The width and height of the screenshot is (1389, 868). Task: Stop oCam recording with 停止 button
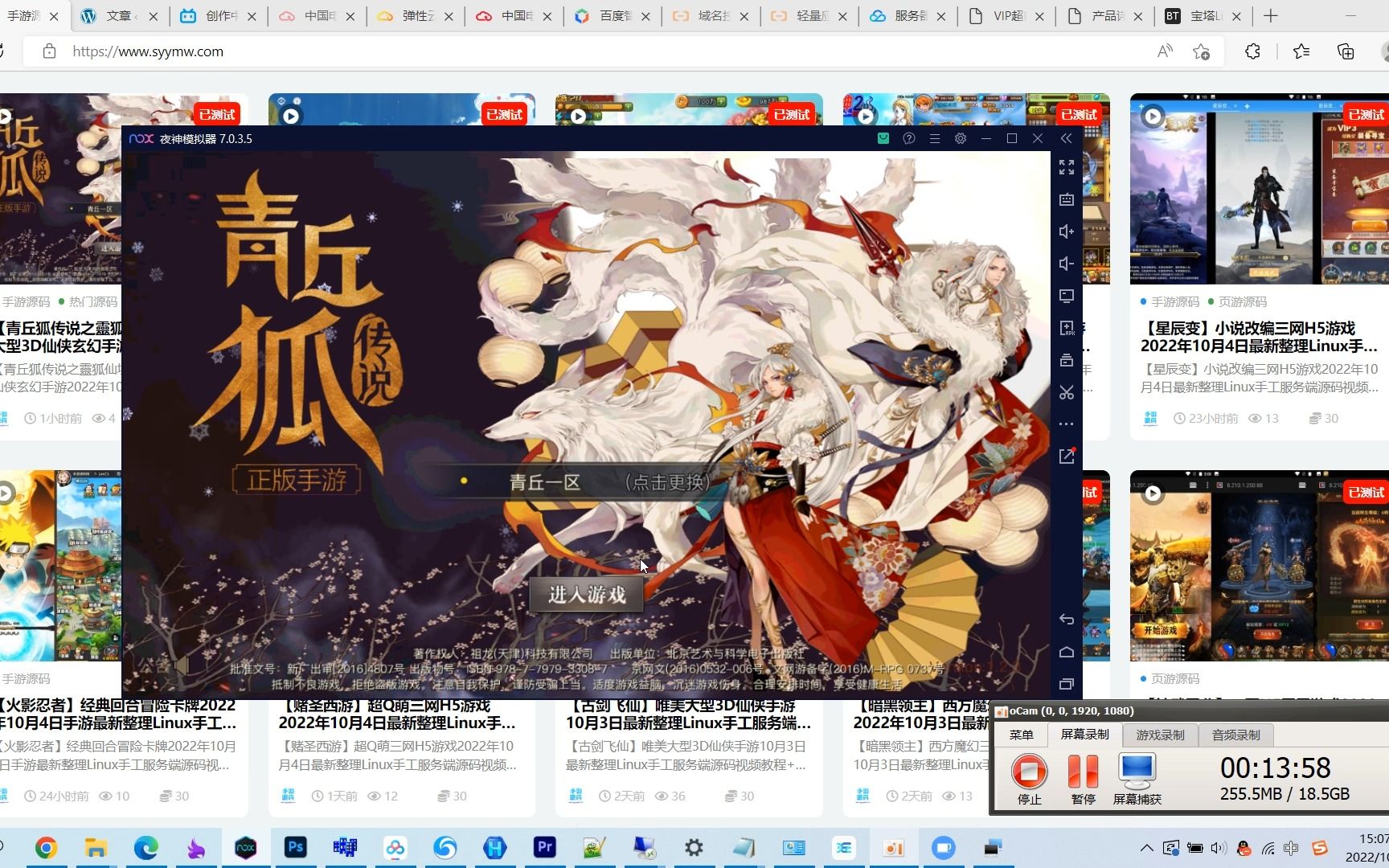pos(1030,780)
